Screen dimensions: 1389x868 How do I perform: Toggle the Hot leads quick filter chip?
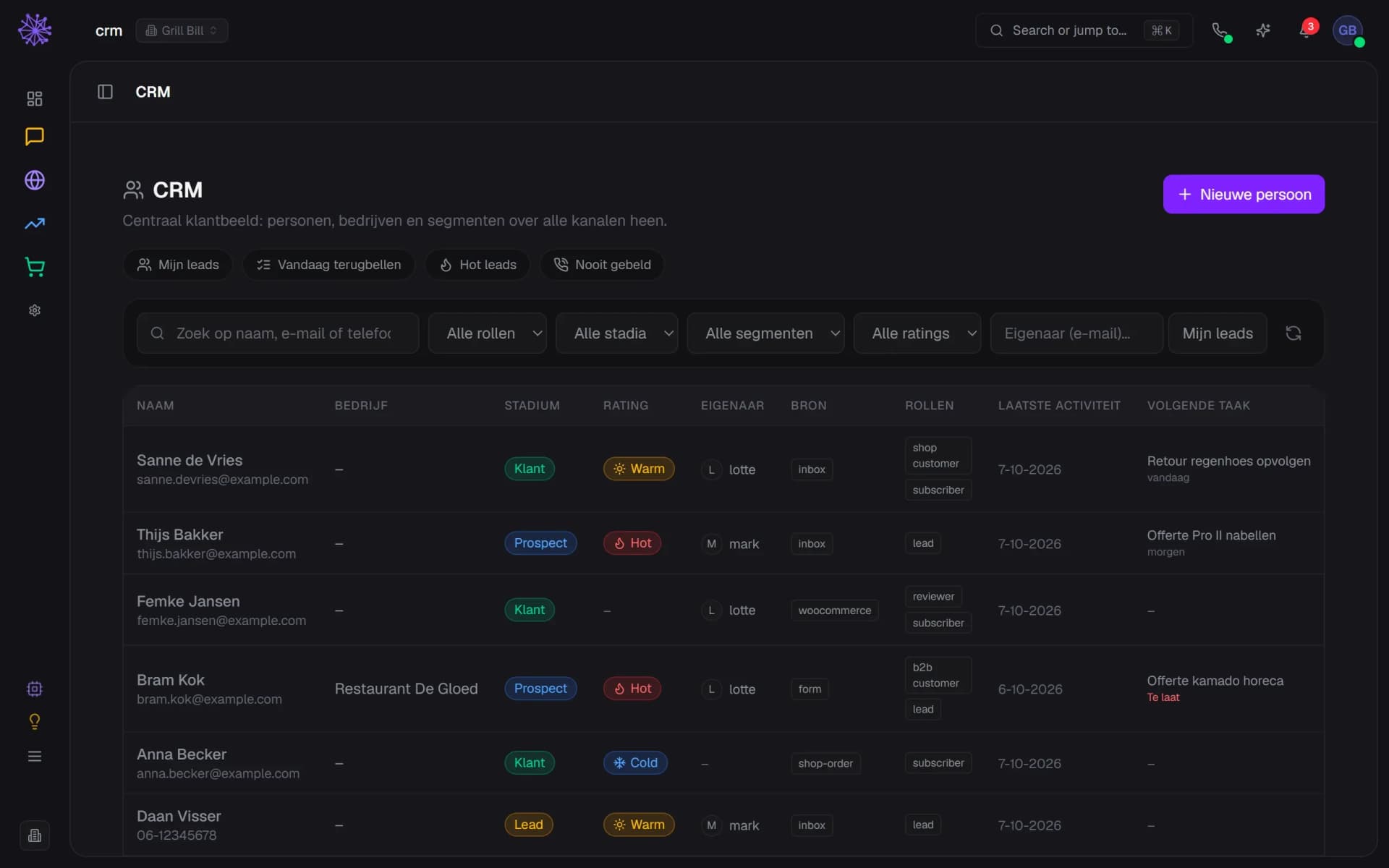click(477, 265)
